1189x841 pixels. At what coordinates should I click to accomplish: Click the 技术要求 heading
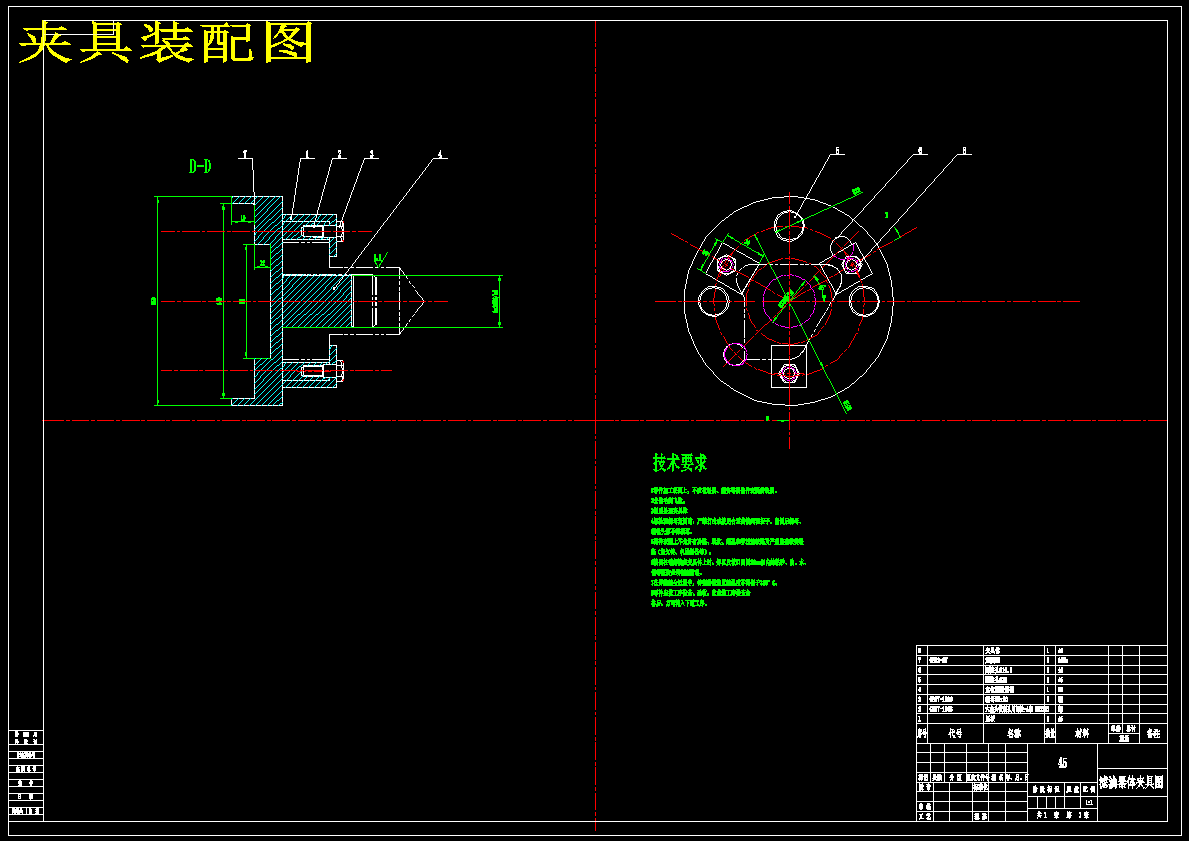(x=680, y=463)
